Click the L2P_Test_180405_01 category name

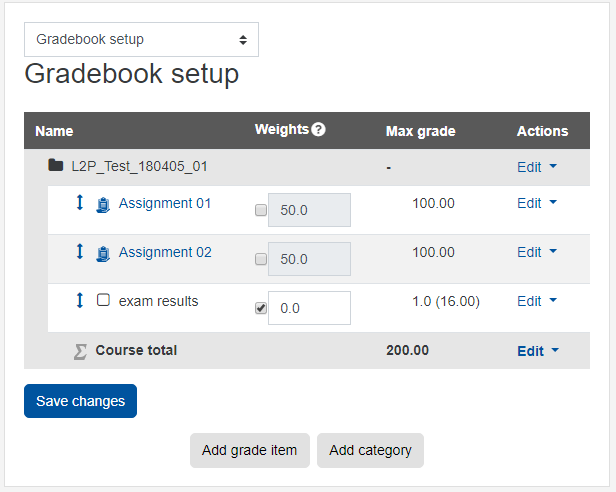pyautogui.click(x=139, y=167)
